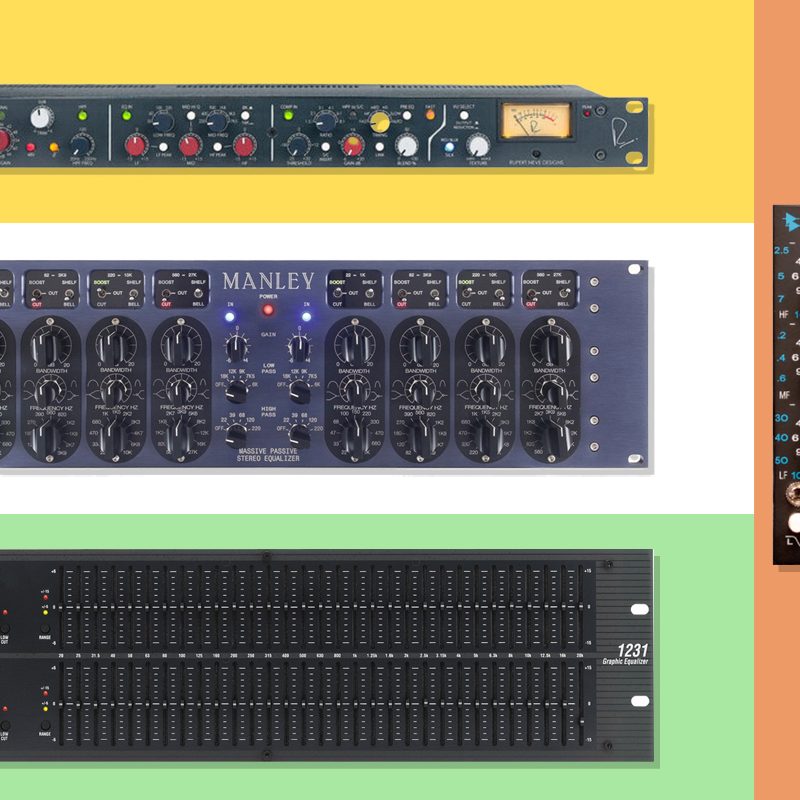Click the red POWER light on the Manley
Screen dimensions: 800x800
pos(268,310)
